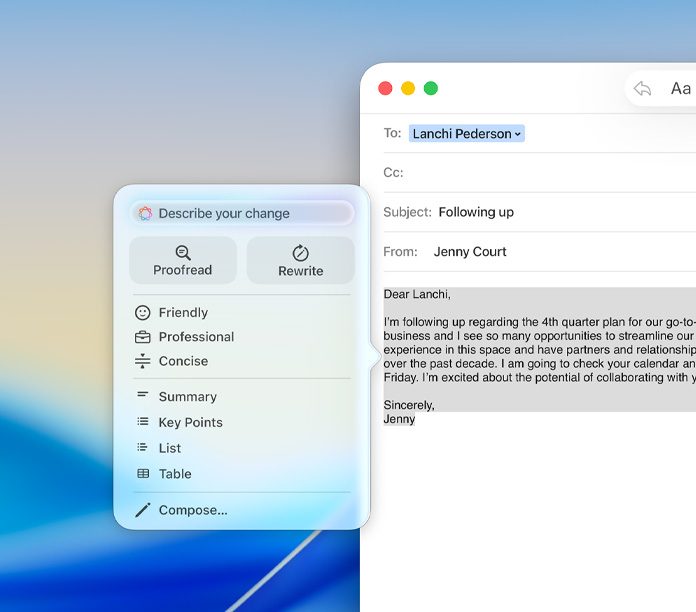Viewport: 696px width, 612px height.
Task: Zoom the compose window with green button
Action: (x=431, y=88)
